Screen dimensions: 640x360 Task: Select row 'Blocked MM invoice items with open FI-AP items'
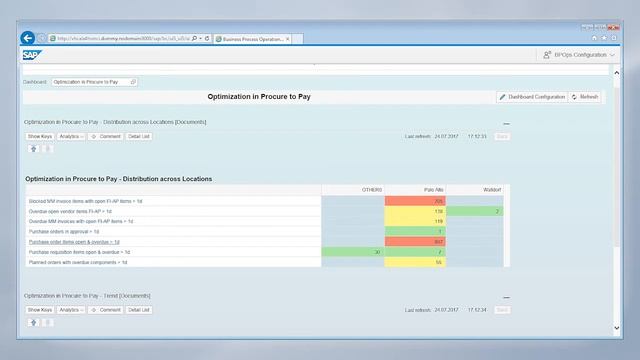pos(173,201)
